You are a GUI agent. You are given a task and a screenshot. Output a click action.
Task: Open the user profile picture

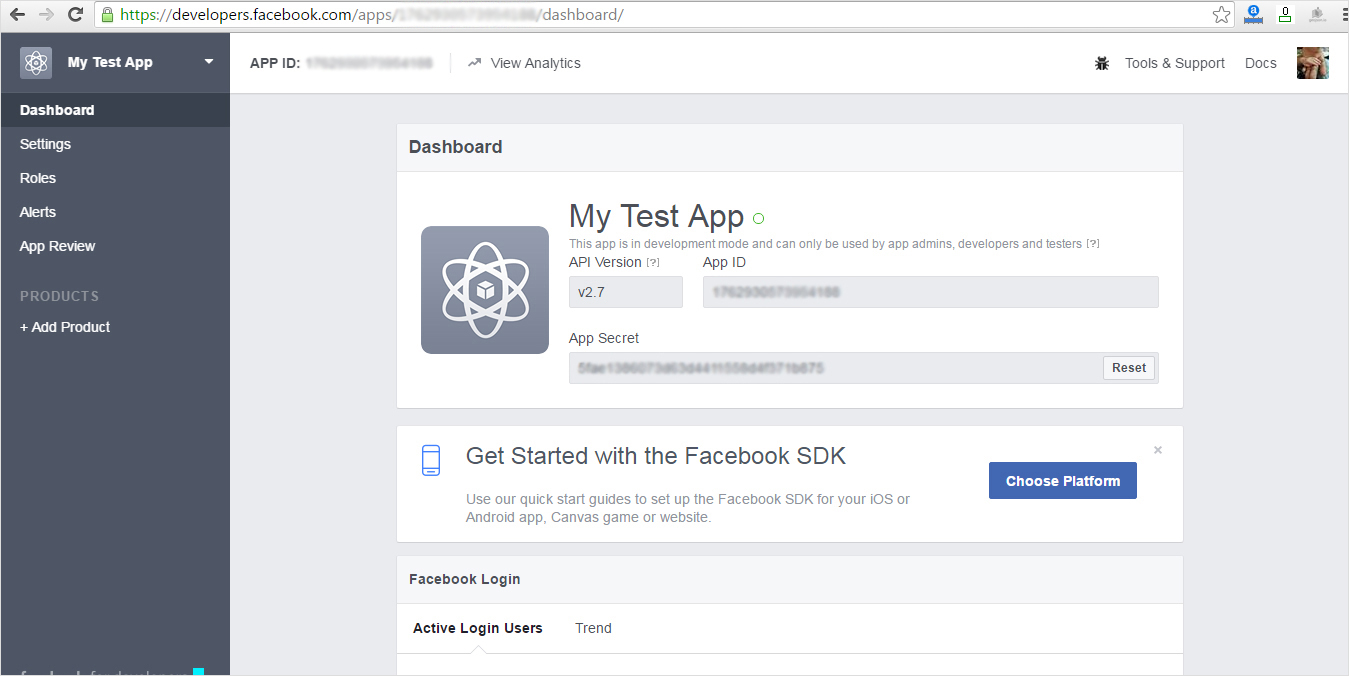(1313, 63)
